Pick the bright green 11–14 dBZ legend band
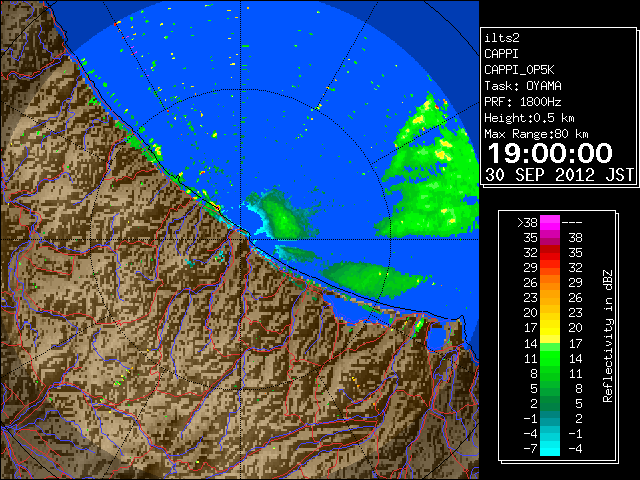640x480 pixels. (550, 358)
